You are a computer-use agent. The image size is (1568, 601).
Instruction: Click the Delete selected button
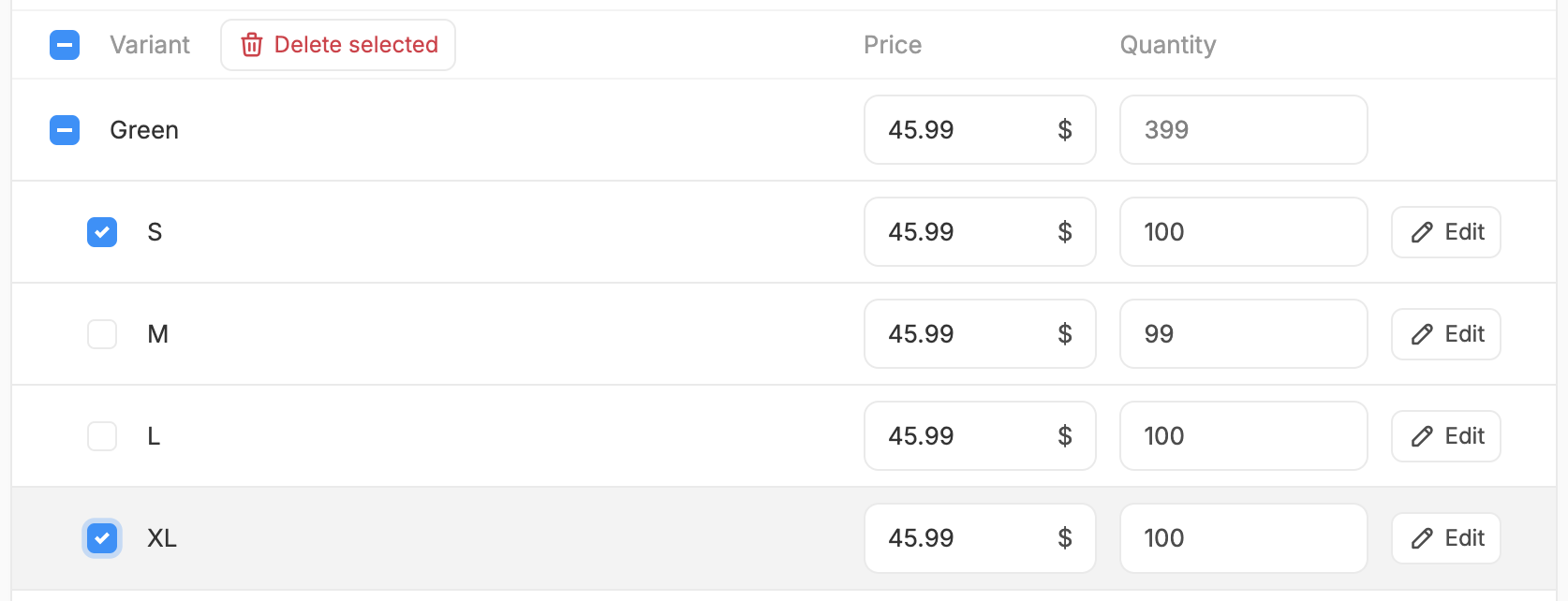point(338,45)
